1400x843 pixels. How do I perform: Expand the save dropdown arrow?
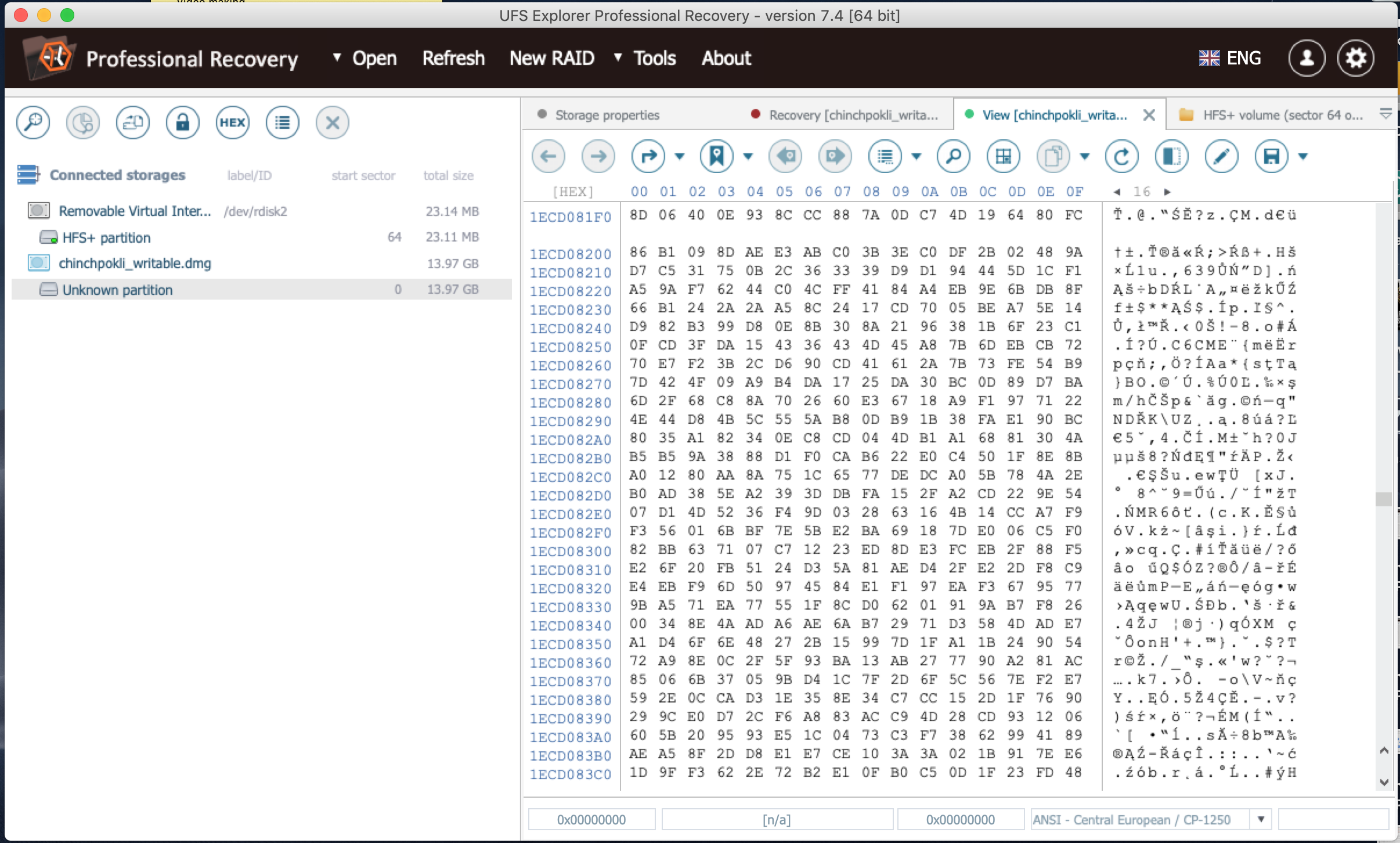(x=1303, y=156)
